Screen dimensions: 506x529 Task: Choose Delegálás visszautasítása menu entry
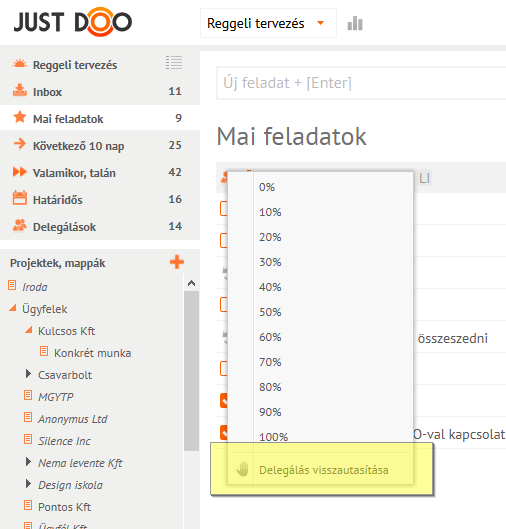(324, 470)
